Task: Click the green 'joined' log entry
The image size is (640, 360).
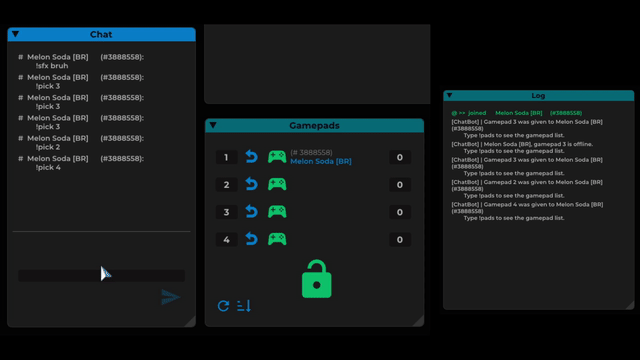Action: [x=516, y=113]
